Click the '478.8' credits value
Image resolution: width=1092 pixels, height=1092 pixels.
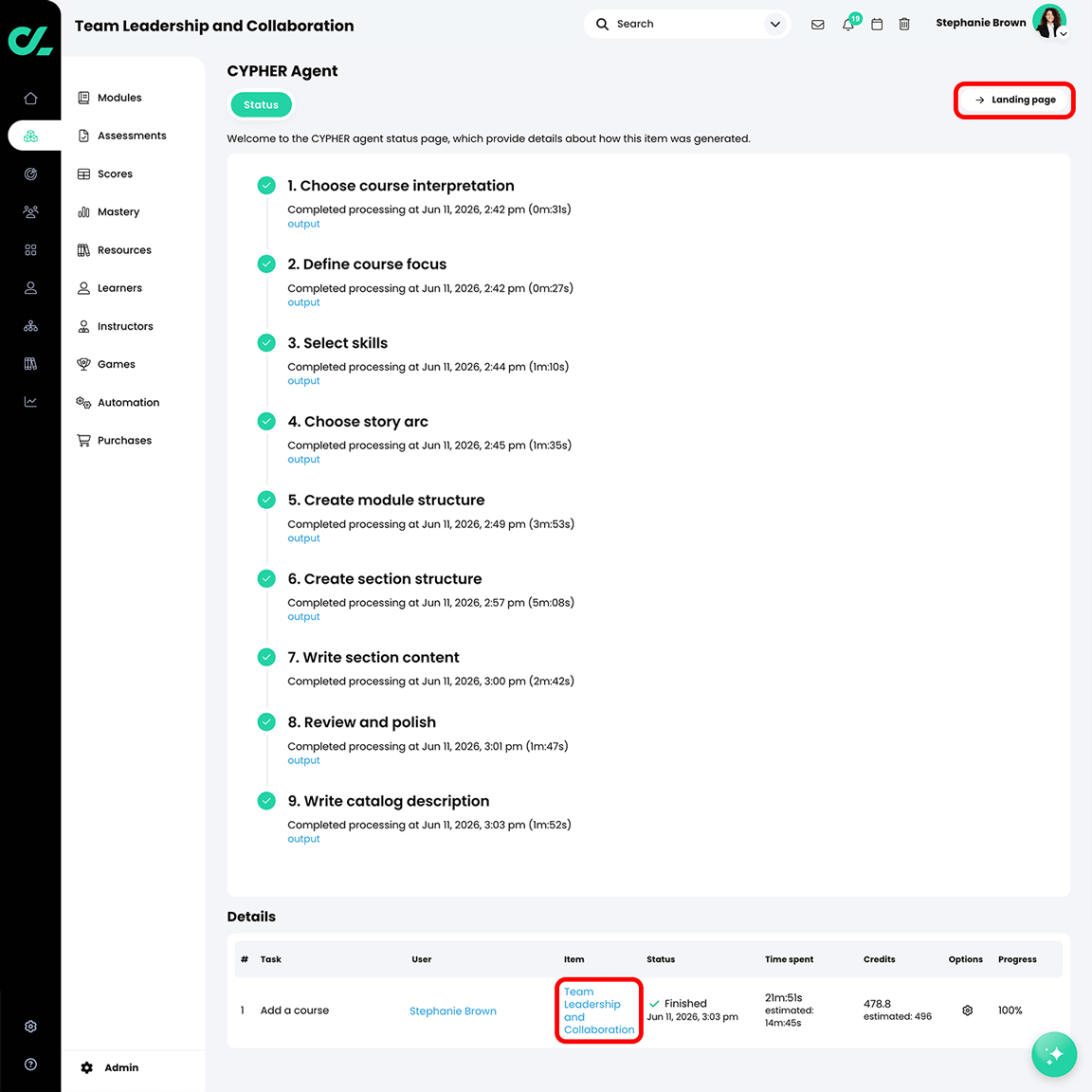click(877, 1004)
